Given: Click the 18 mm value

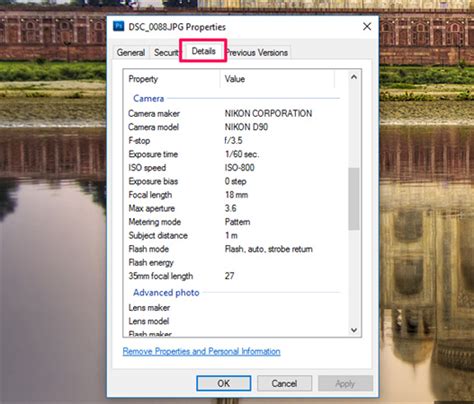Looking at the screenshot, I should click(237, 195).
